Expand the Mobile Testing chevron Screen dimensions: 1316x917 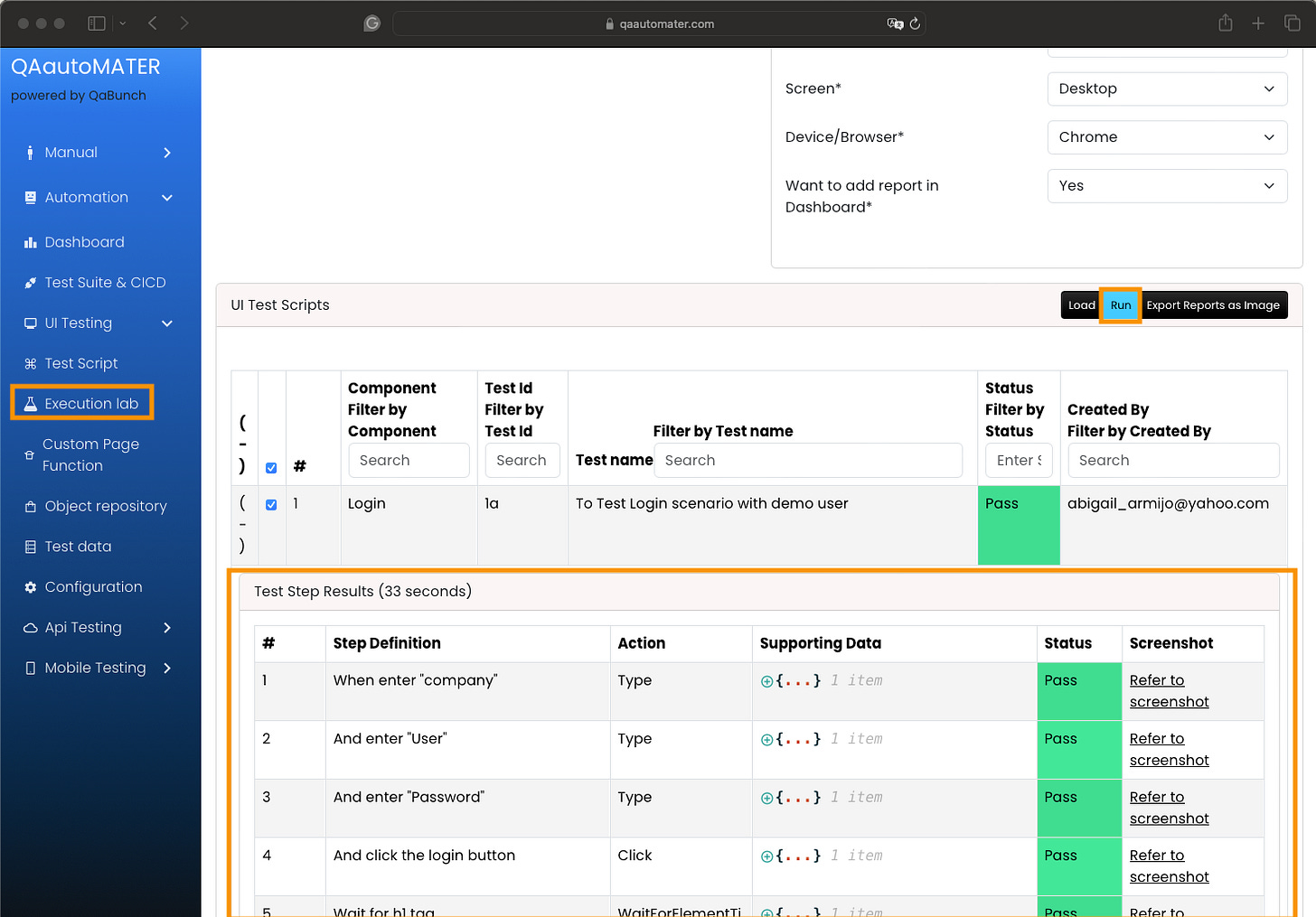[167, 669]
